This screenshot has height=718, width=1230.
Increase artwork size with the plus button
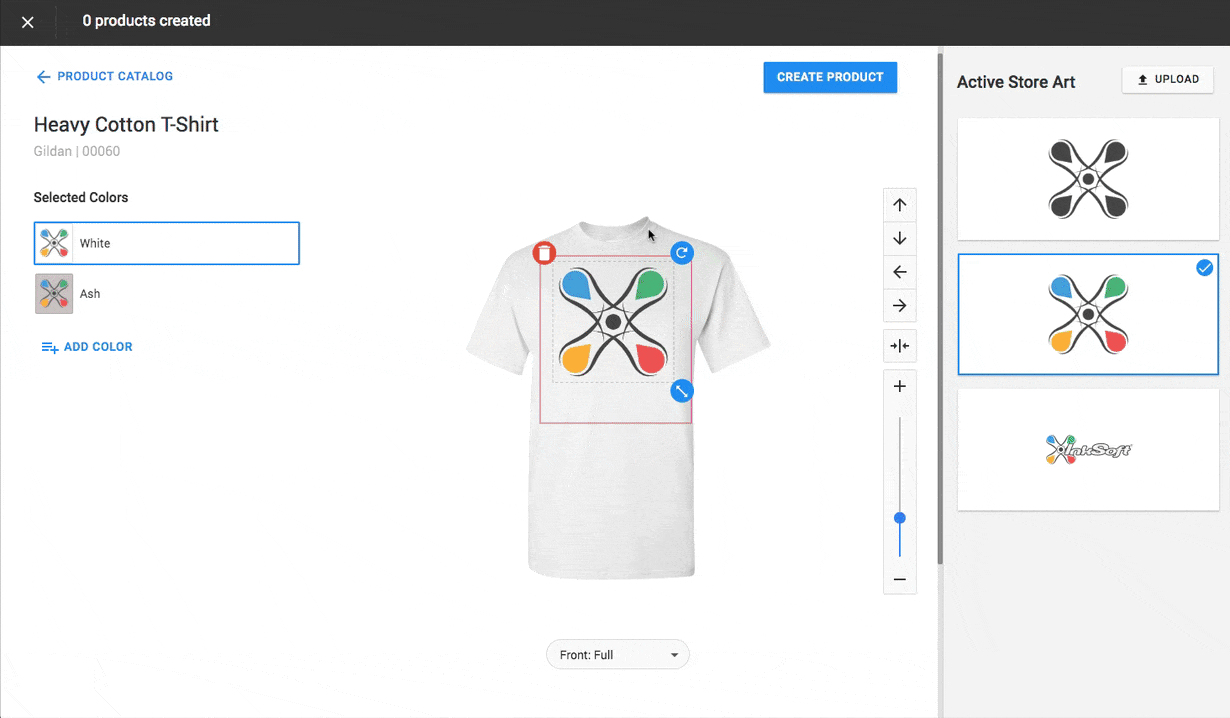[900, 387]
